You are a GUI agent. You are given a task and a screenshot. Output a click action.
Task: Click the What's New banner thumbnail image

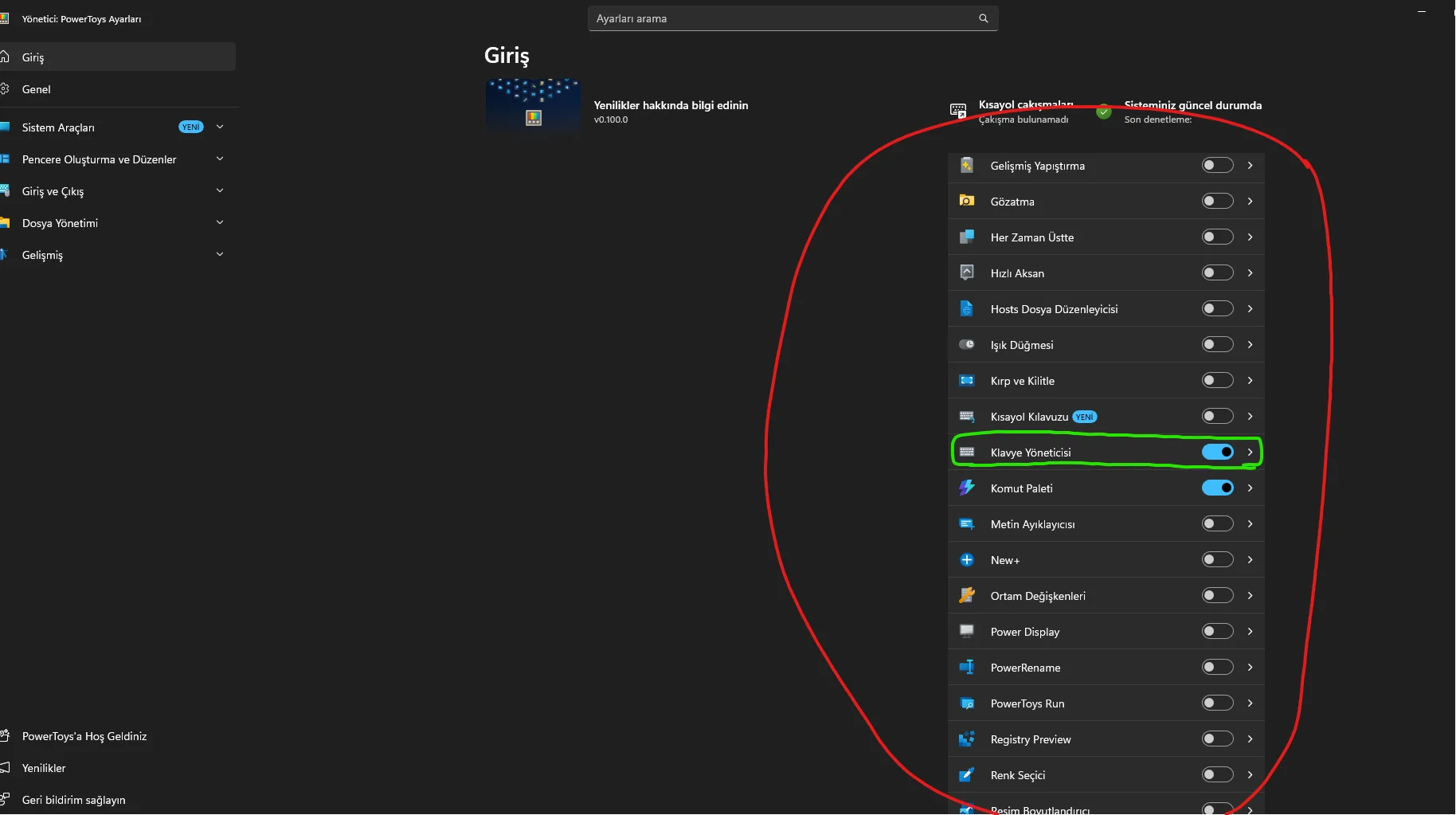(533, 105)
